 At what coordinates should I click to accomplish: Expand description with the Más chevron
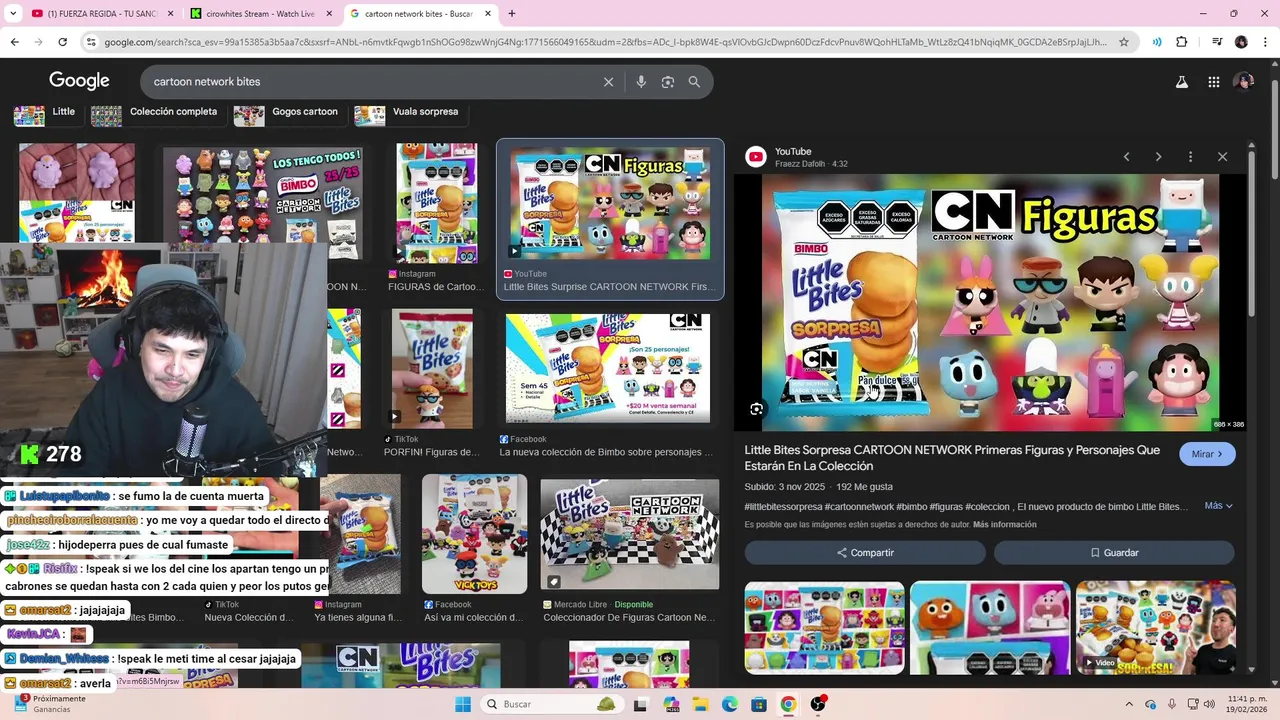pos(1219,506)
